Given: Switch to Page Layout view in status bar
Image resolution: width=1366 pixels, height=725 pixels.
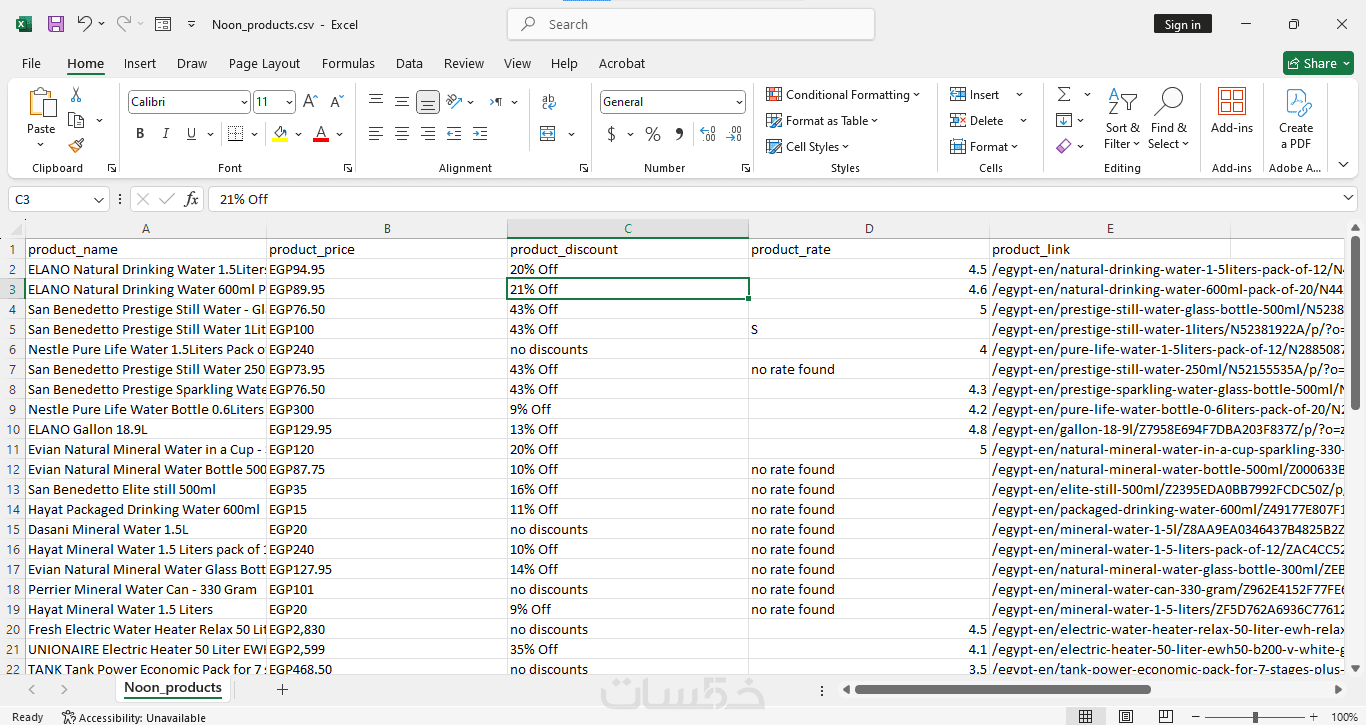Looking at the screenshot, I should tap(1126, 716).
